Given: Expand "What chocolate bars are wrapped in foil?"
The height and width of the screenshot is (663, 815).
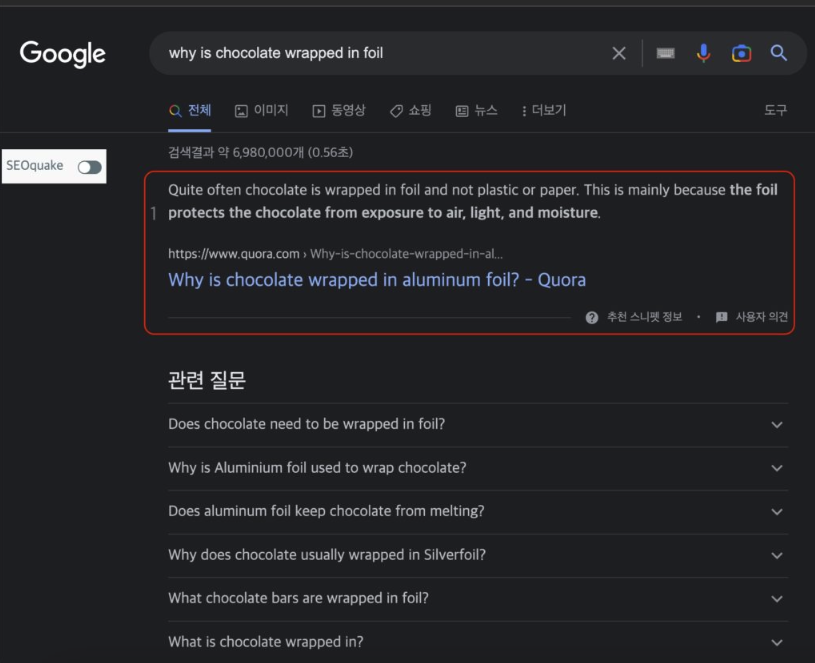Looking at the screenshot, I should 777,598.
